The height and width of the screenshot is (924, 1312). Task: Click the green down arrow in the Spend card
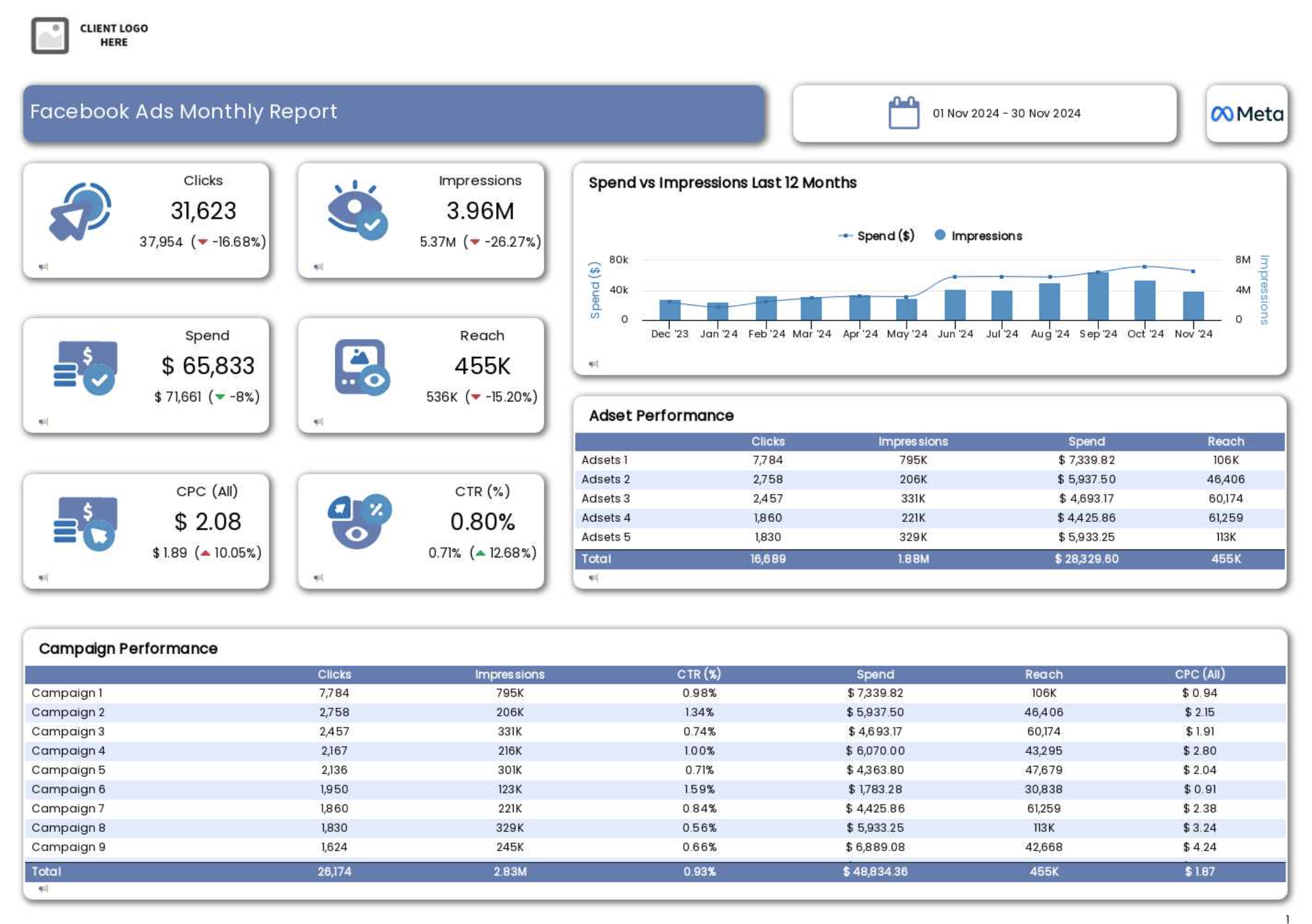click(x=220, y=397)
